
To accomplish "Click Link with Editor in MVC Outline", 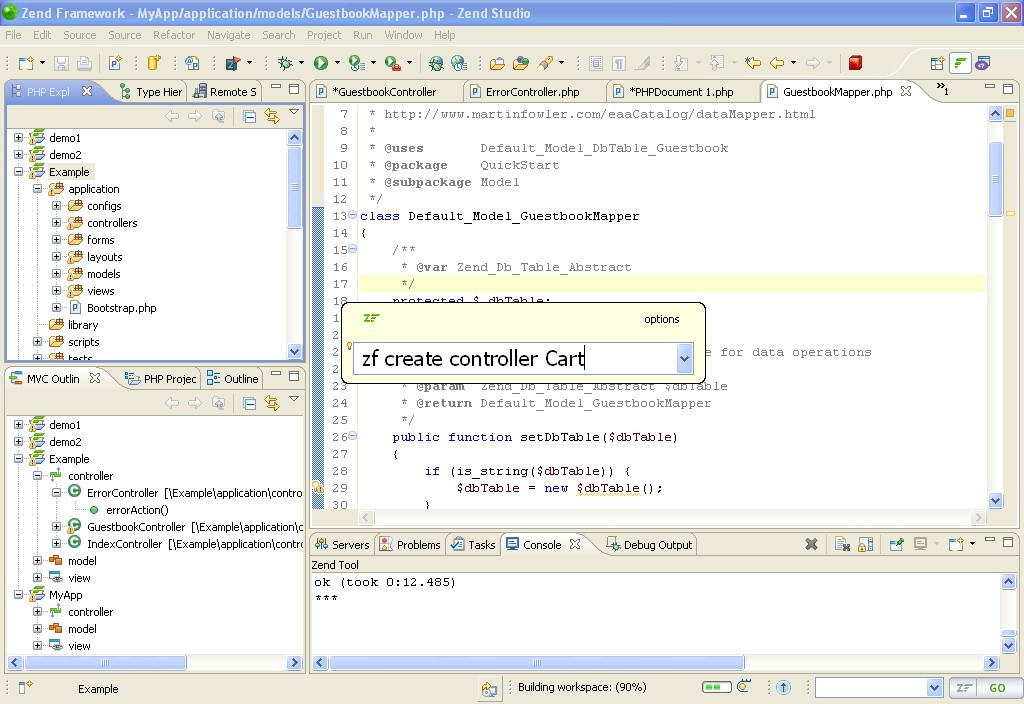I will 272,404.
